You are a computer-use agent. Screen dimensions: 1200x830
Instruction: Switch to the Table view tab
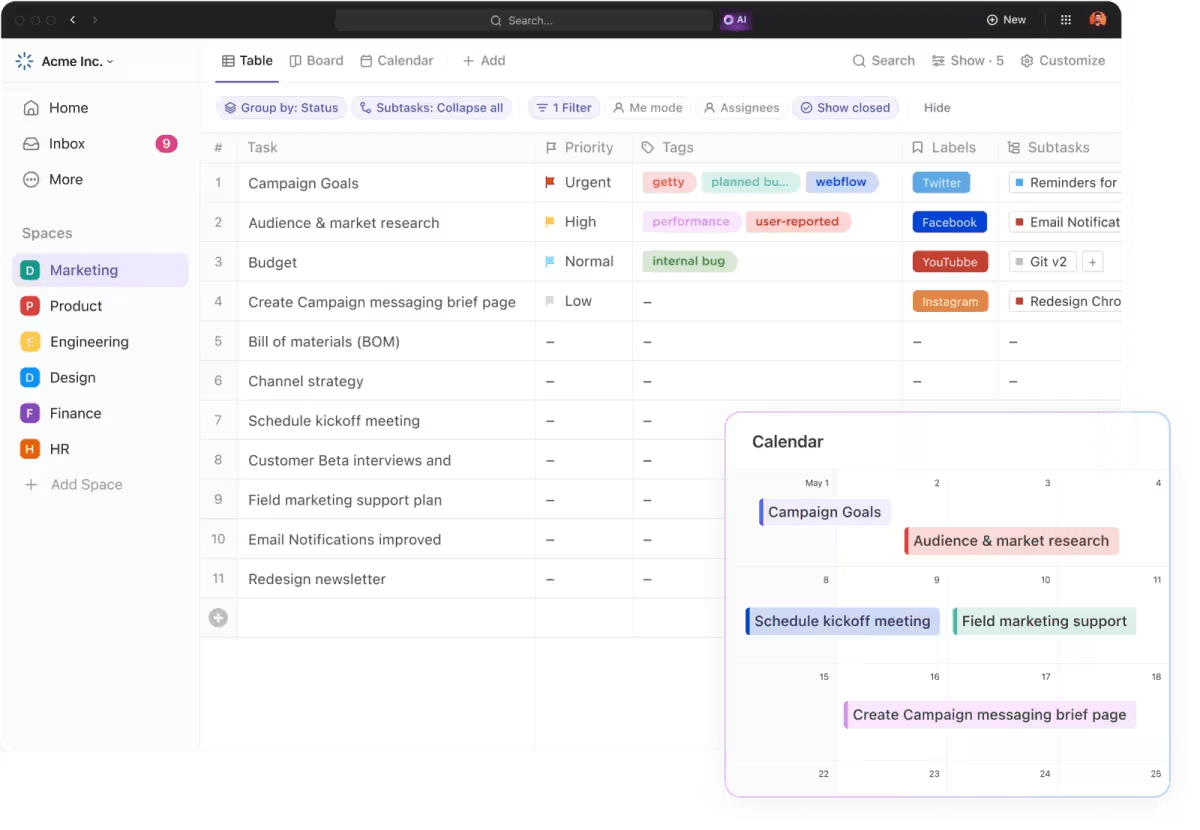(247, 60)
